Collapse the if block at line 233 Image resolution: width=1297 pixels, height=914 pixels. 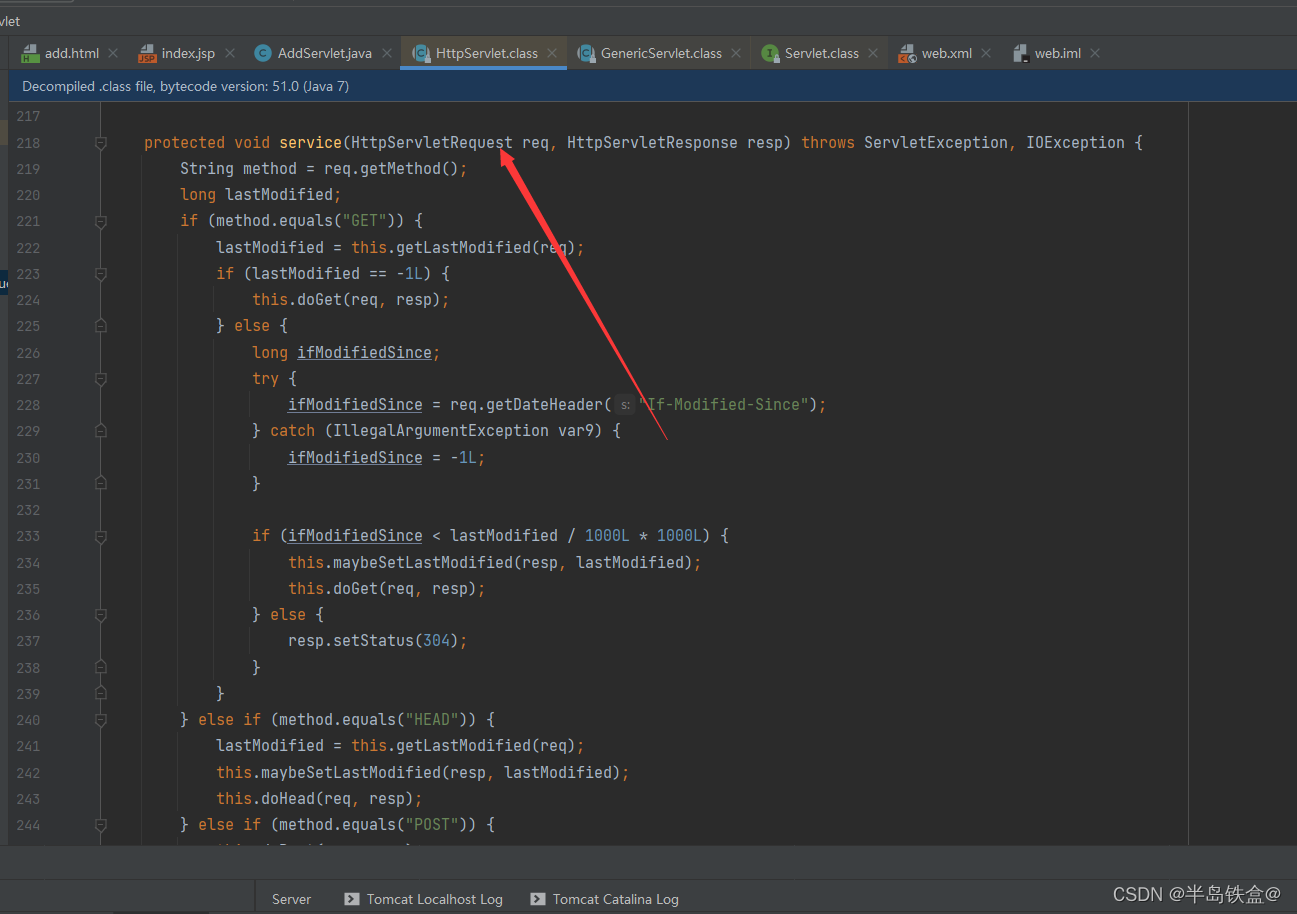[x=101, y=536]
